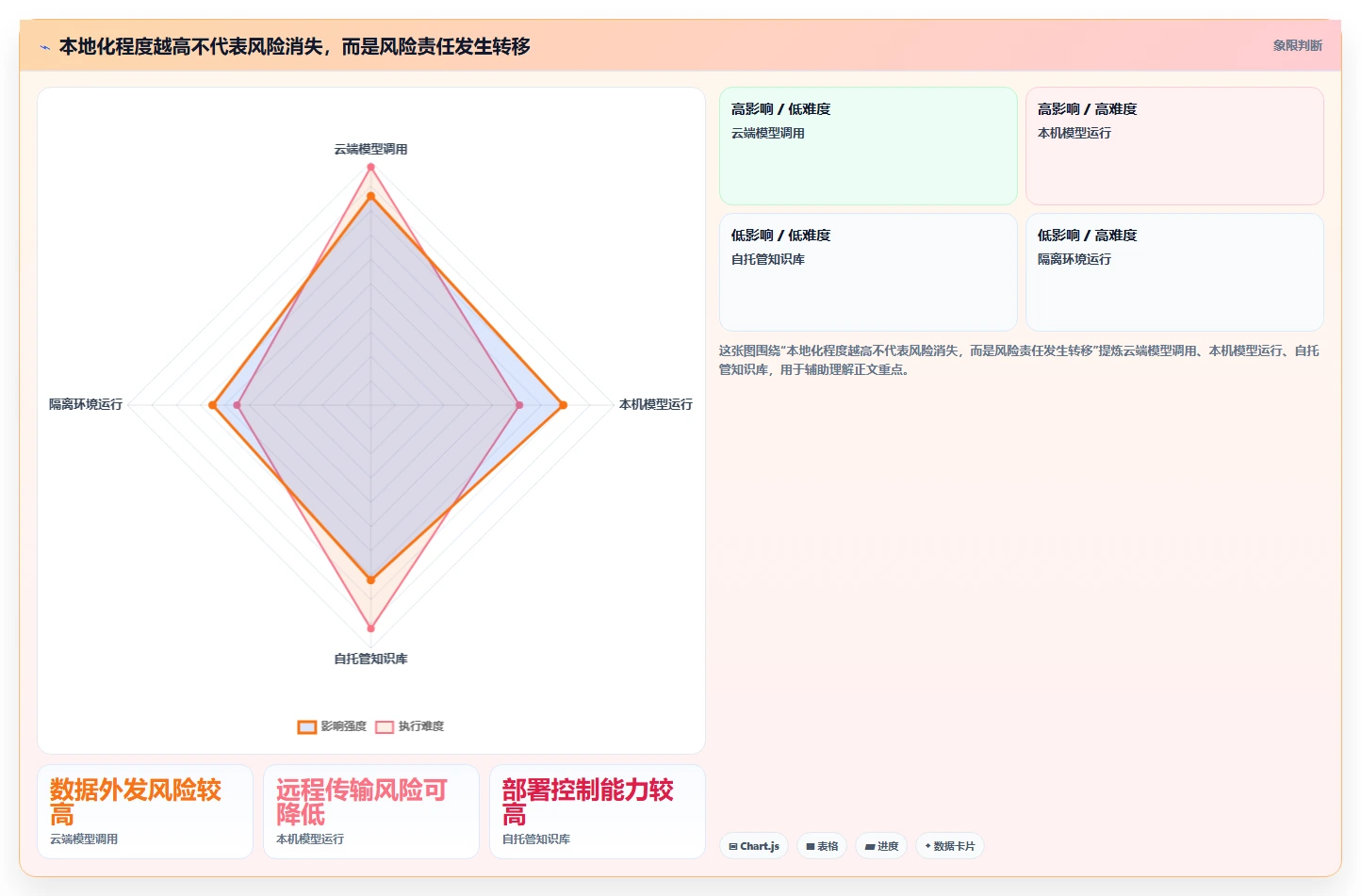Image resolution: width=1361 pixels, height=896 pixels.
Task: Click the orange data point at 云端模型调用 axis
Action: coord(370,196)
